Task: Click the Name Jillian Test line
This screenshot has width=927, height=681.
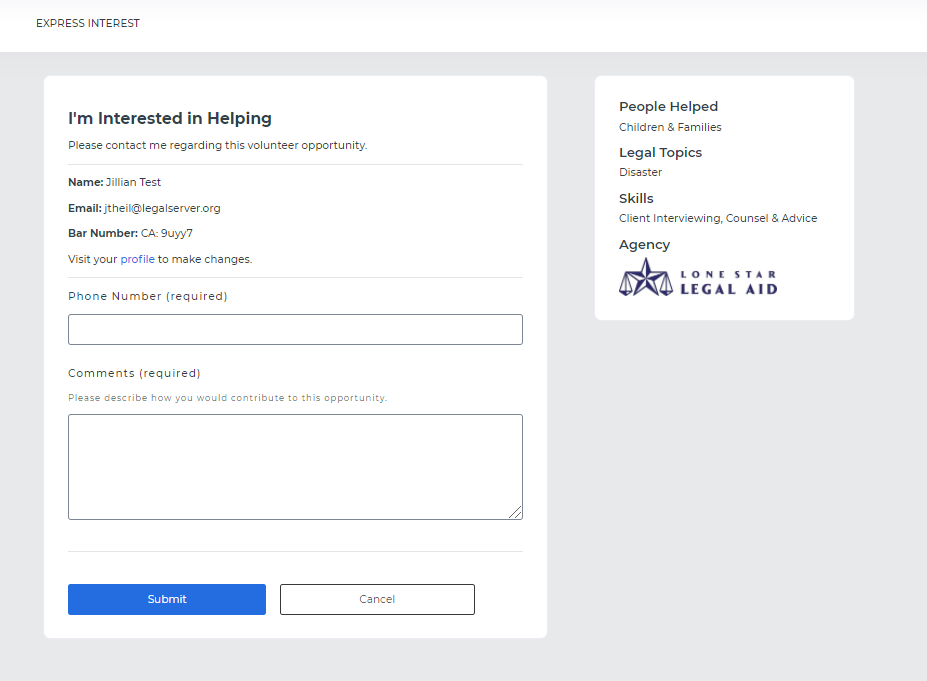Action: (114, 182)
